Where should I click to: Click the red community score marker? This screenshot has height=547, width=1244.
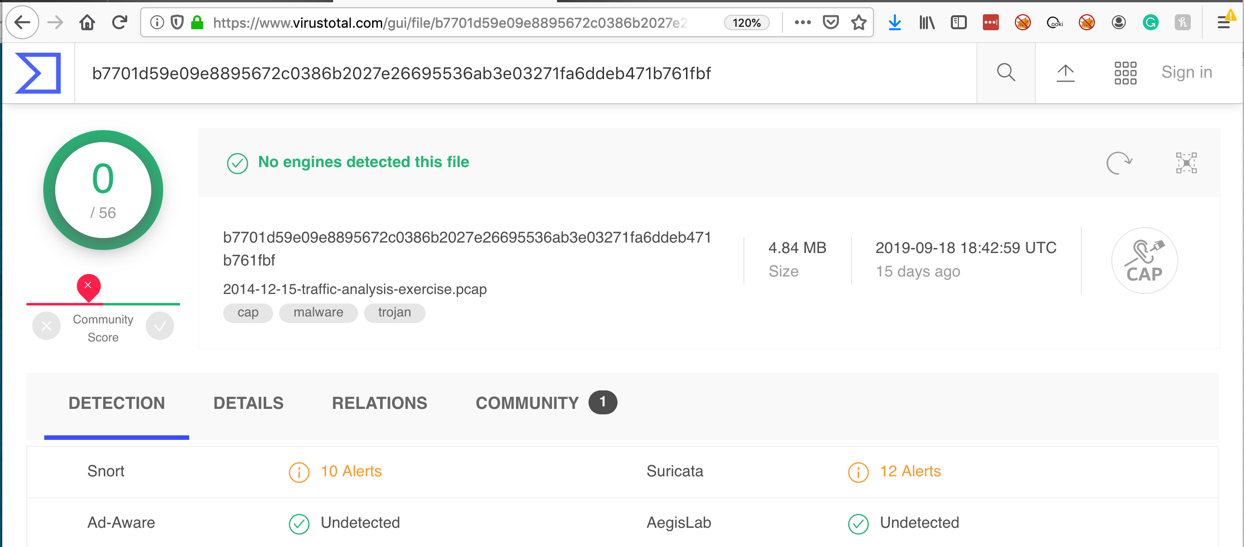coord(88,287)
